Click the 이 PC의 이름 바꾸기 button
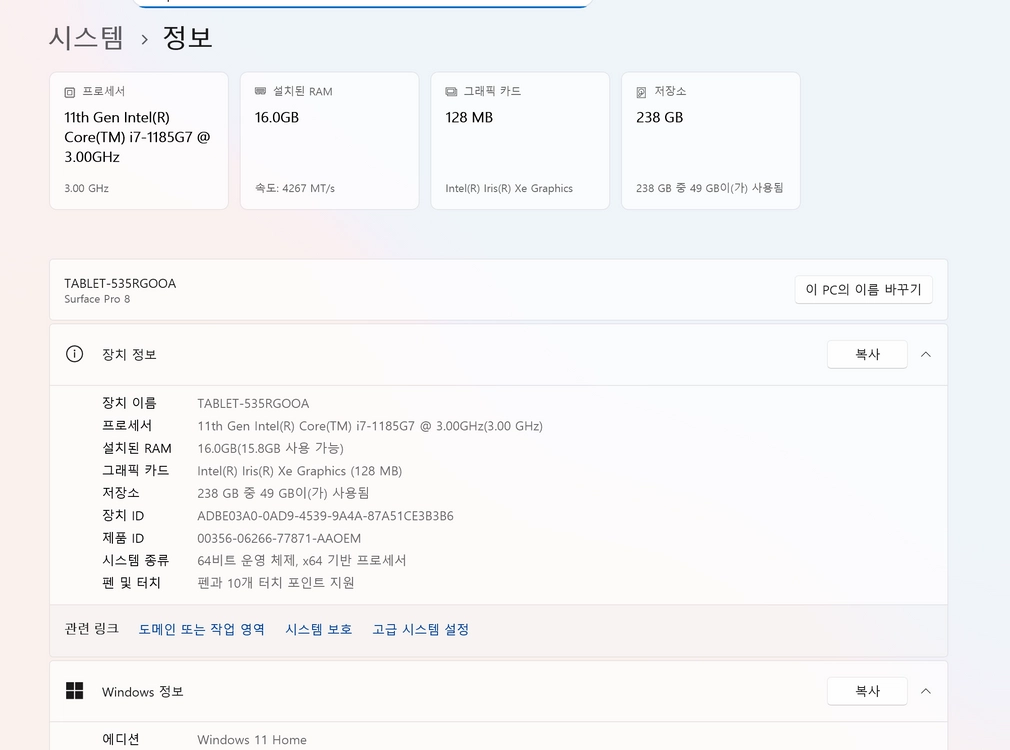 [863, 290]
